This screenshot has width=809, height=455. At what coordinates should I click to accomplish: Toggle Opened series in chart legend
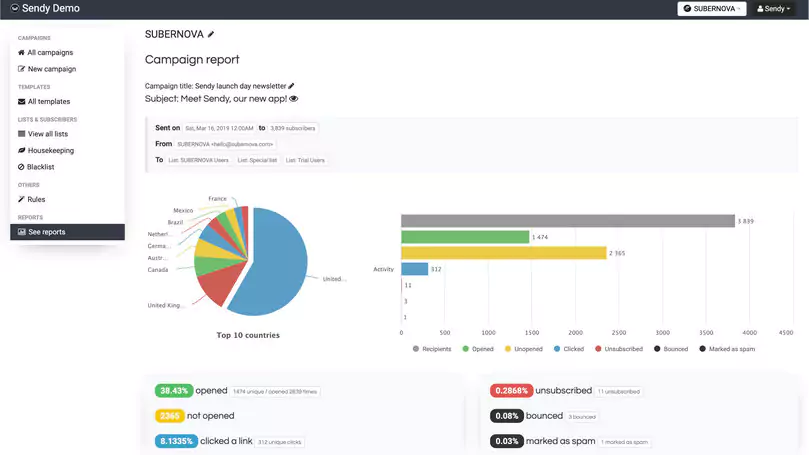[477, 349]
